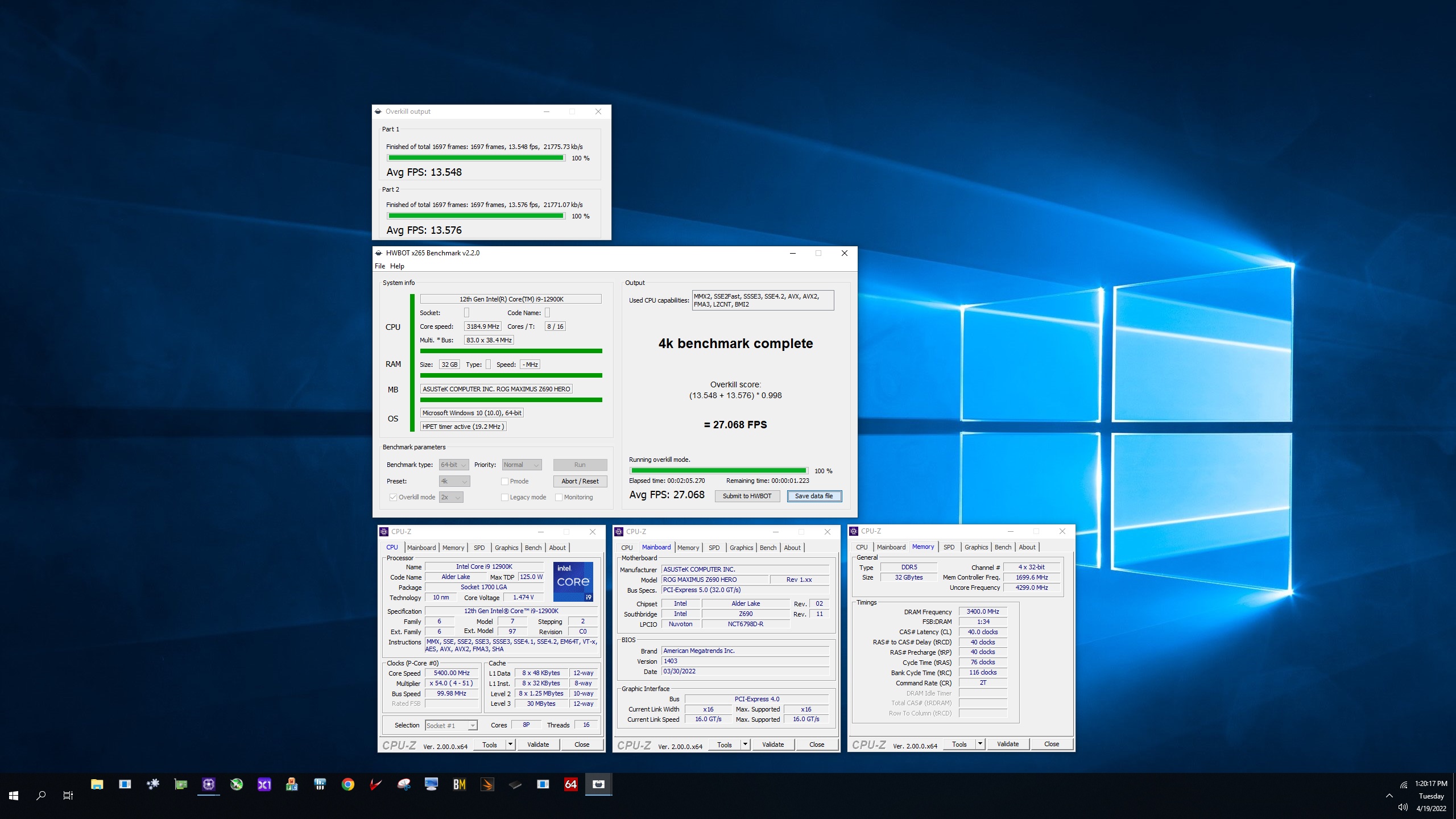
Task: Open the Help menu in HWBOT x265
Action: pos(397,266)
